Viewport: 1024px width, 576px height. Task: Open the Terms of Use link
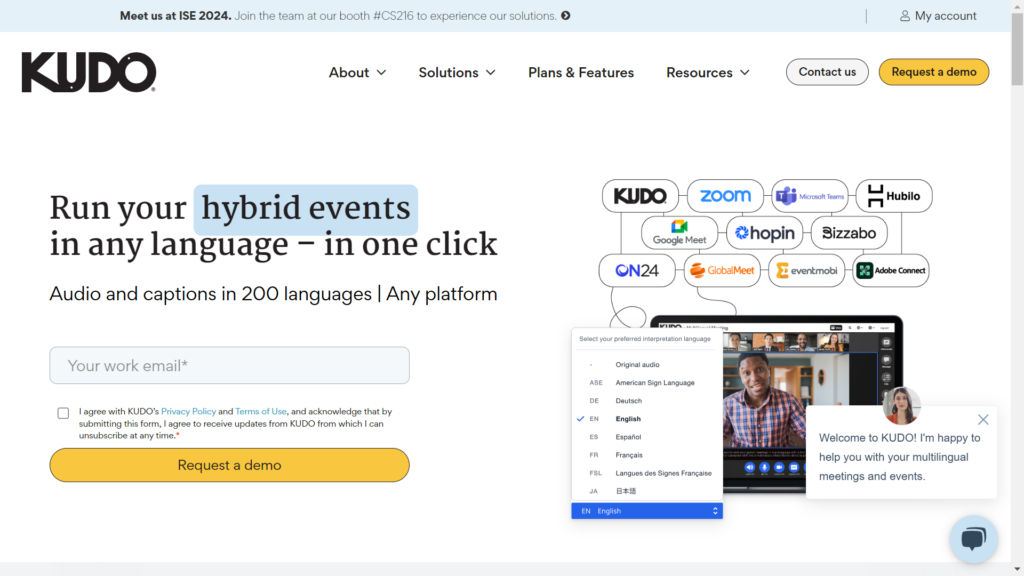pyautogui.click(x=261, y=411)
